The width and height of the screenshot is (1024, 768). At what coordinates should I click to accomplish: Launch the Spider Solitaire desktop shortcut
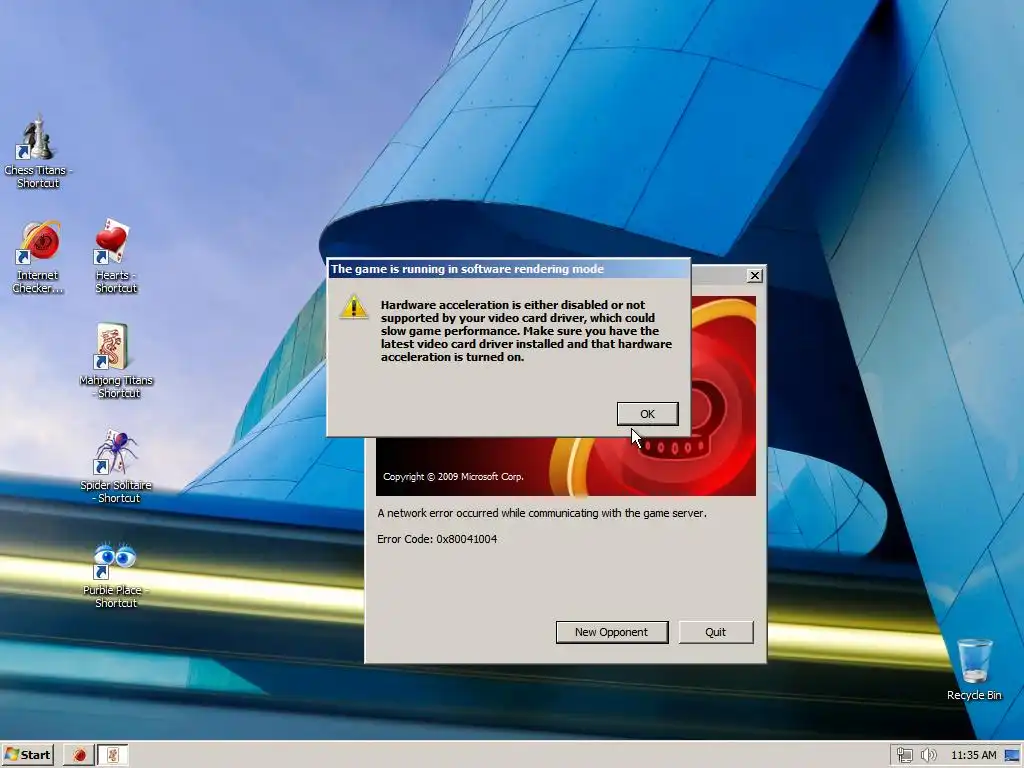(115, 466)
